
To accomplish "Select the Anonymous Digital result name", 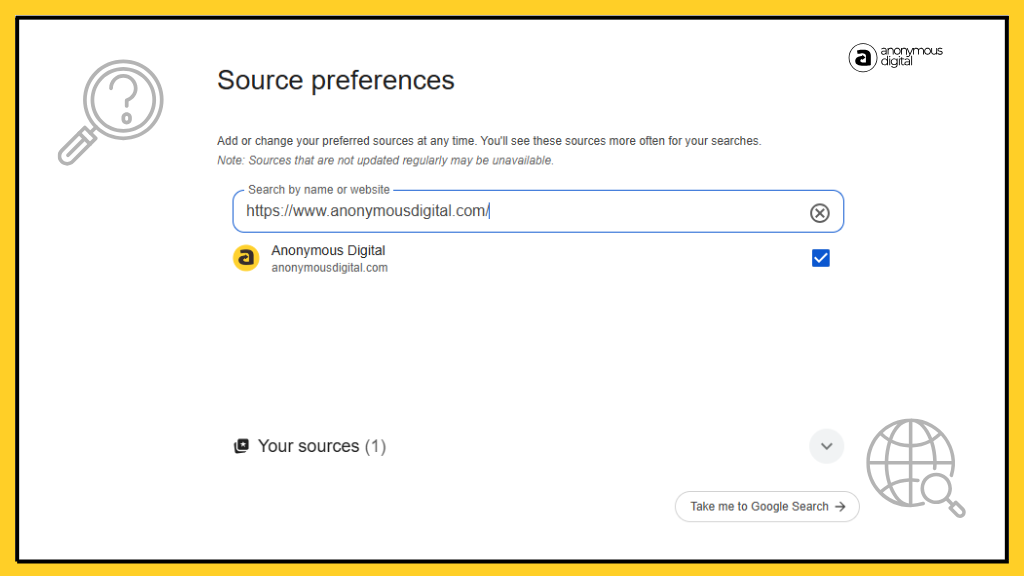I will point(328,250).
